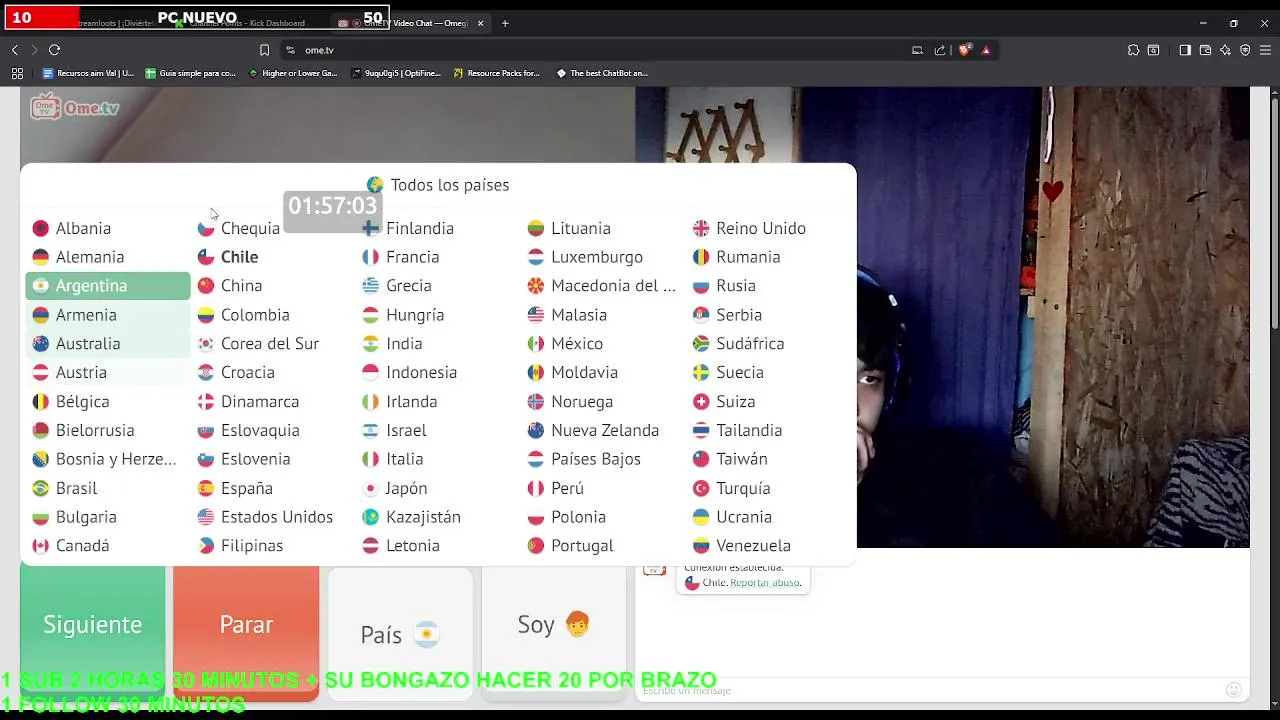Image resolution: width=1280 pixels, height=720 pixels.
Task: Click the share page icon in address bar
Action: (x=940, y=50)
